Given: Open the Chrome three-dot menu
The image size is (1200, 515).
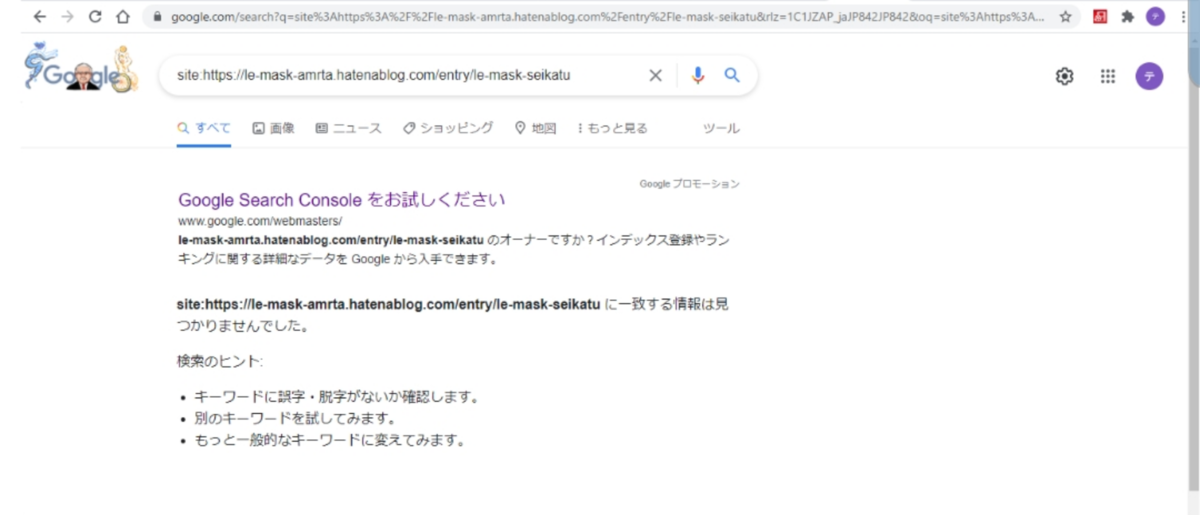Looking at the screenshot, I should pos(1182,17).
